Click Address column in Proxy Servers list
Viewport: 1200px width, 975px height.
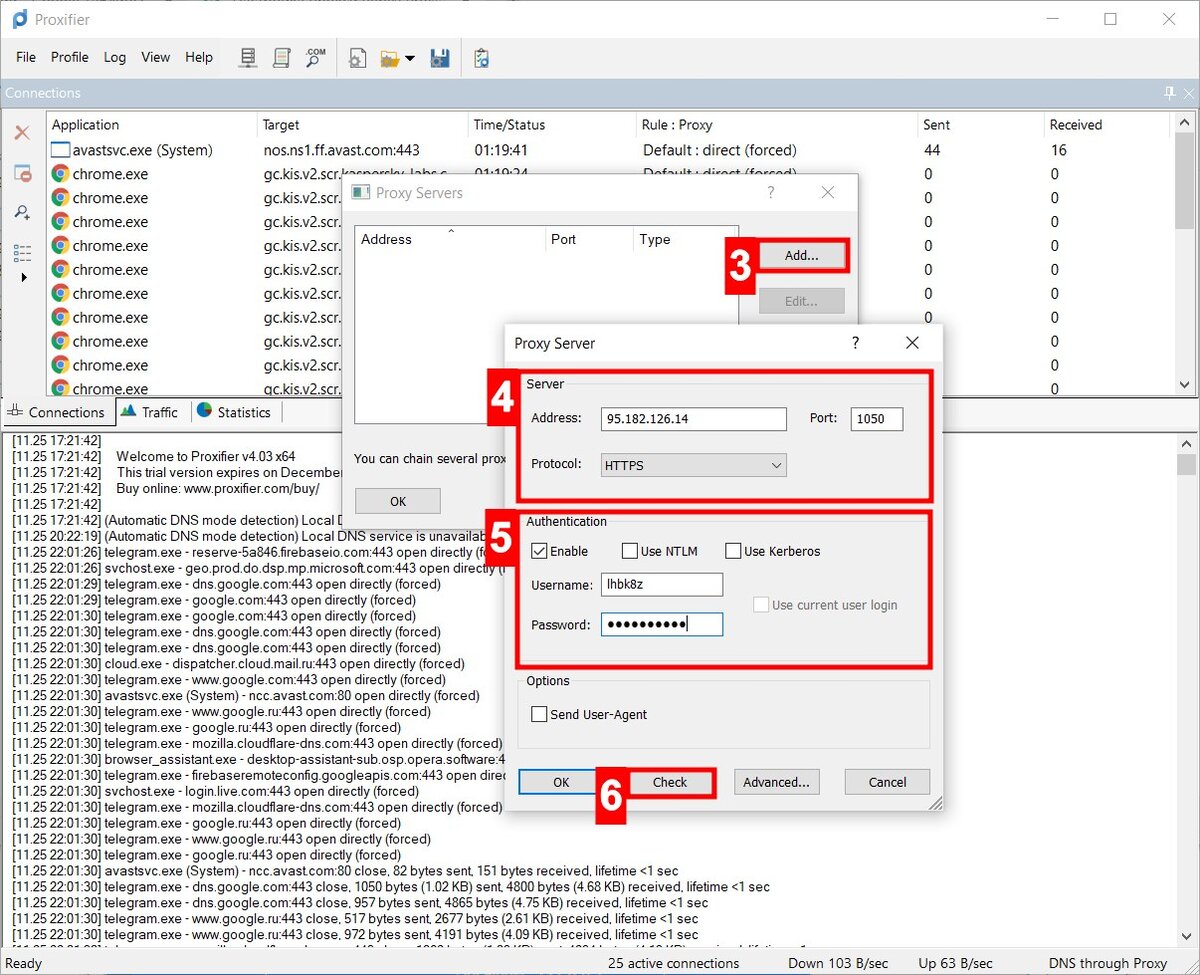coord(450,239)
